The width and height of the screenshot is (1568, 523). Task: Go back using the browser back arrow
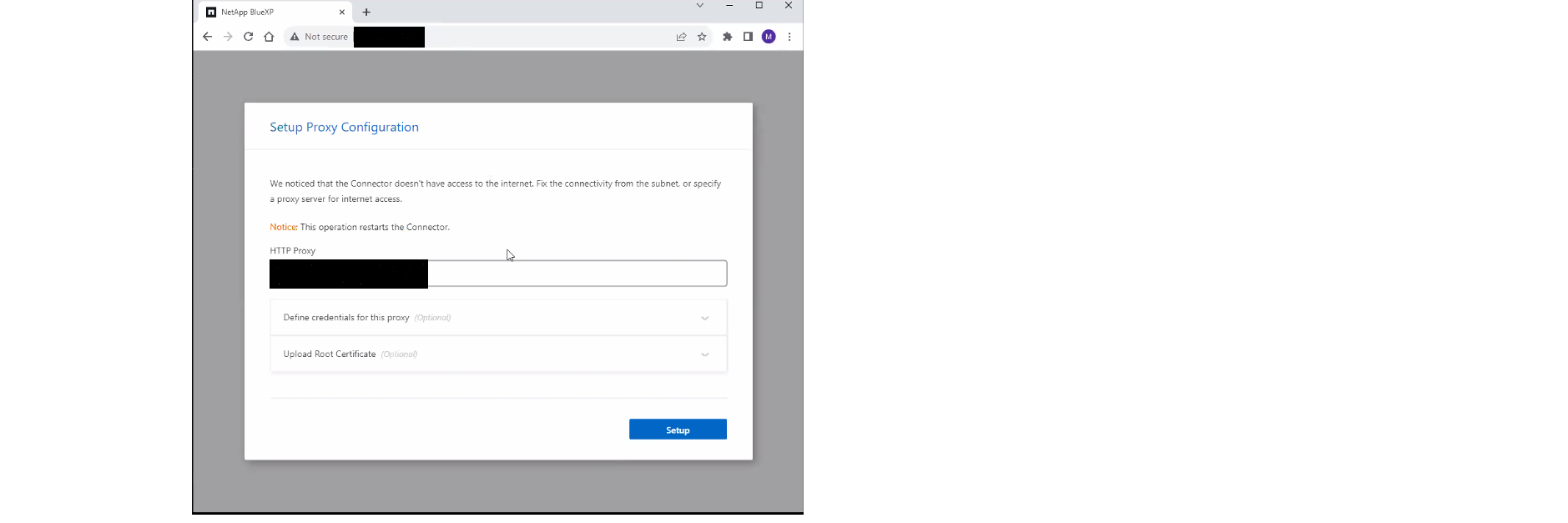coord(208,37)
